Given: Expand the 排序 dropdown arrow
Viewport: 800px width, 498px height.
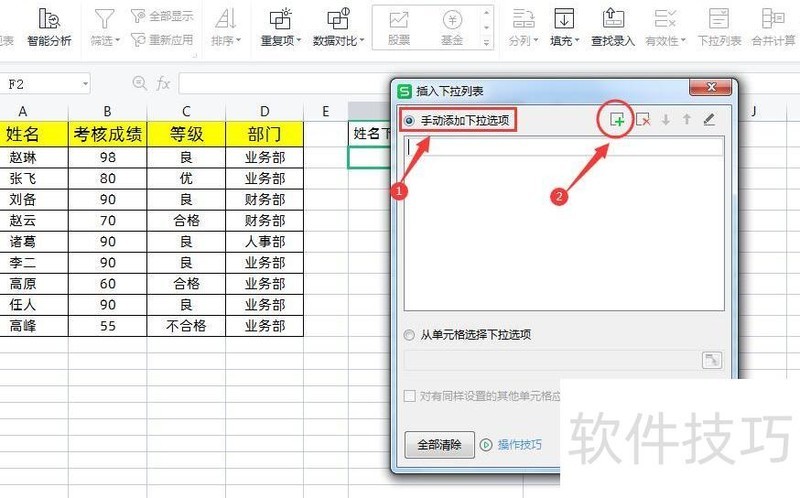Looking at the screenshot, I should 238,40.
